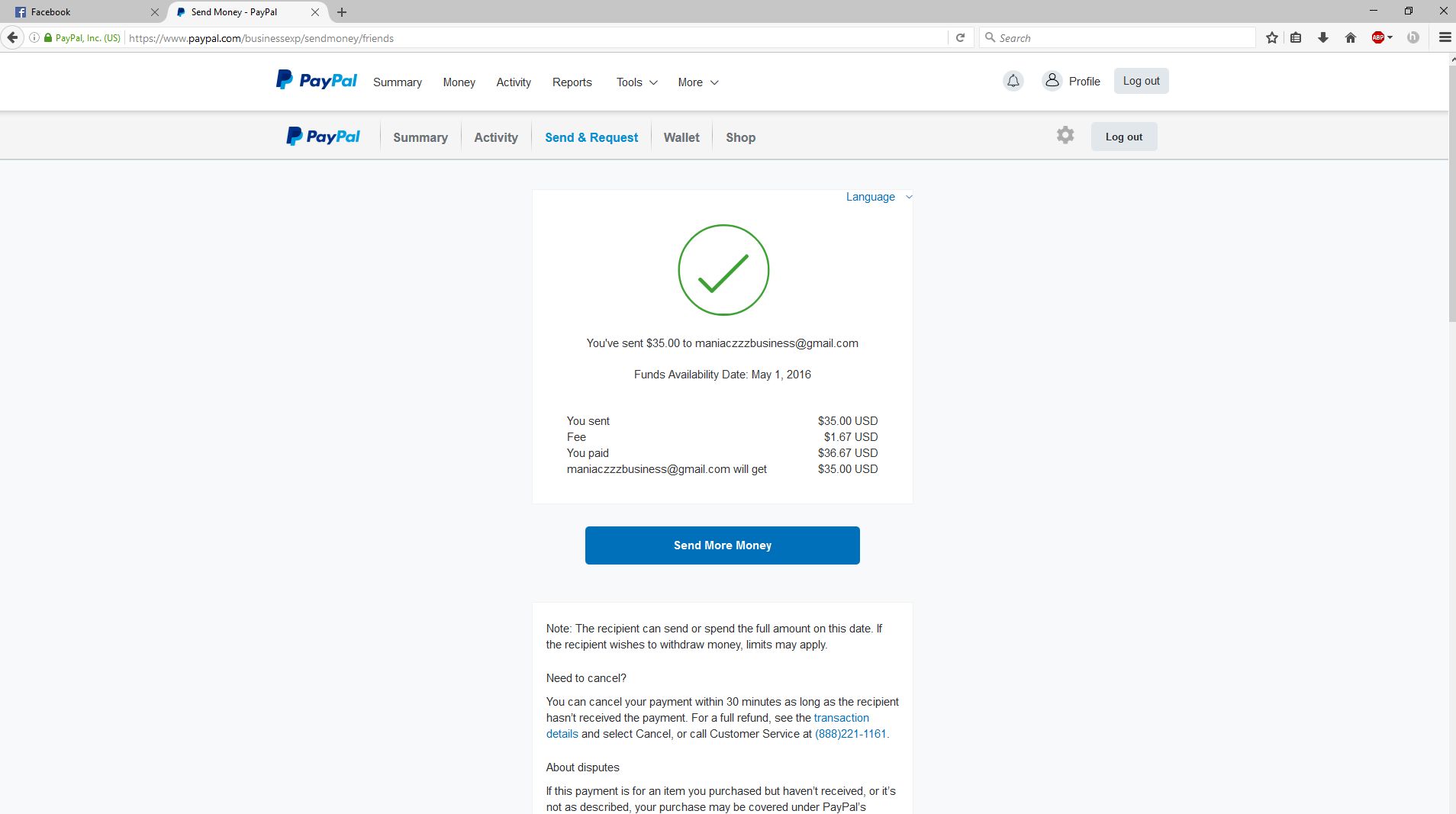This screenshot has height=814, width=1456.
Task: Open the Firefox hamburger menu
Action: [1445, 37]
